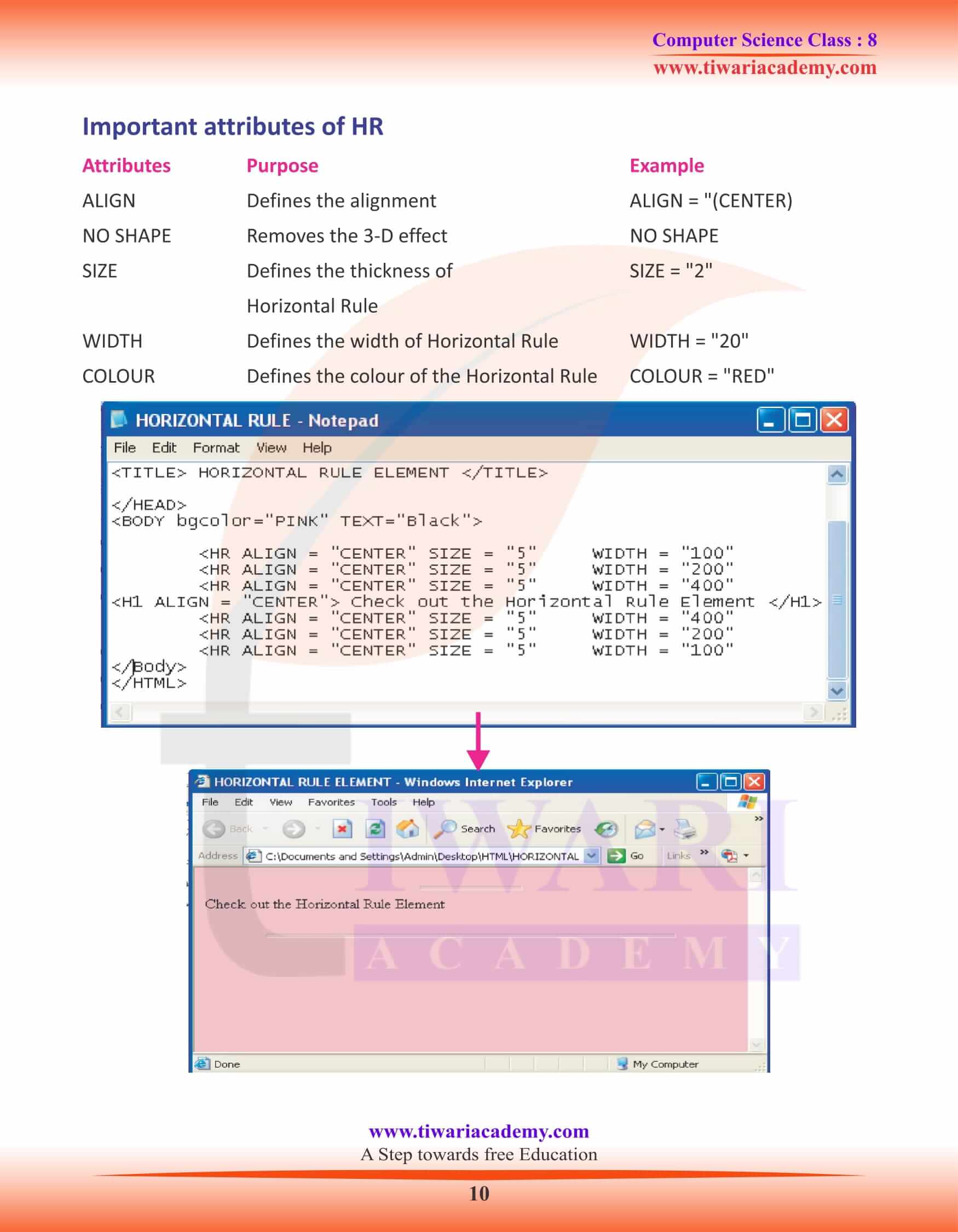
Task: Open Internet Explorer View menu
Action: [280, 802]
